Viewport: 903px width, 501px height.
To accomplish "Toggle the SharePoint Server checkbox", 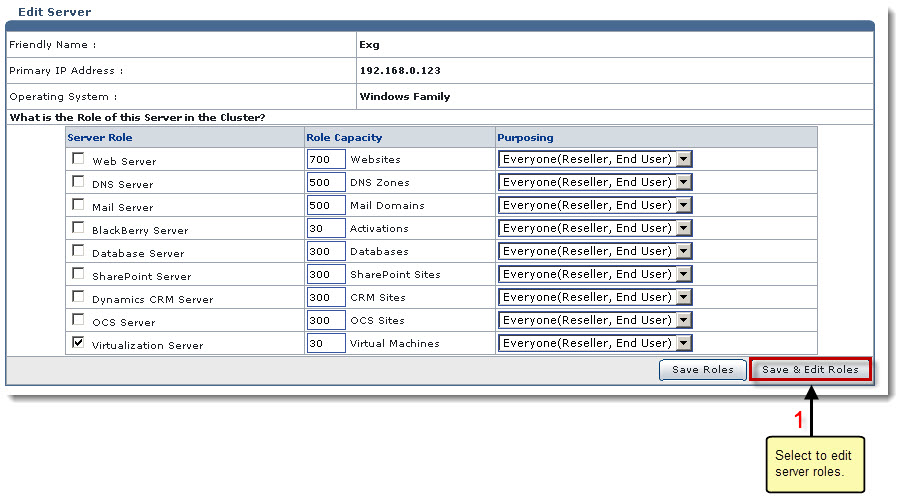I will point(78,274).
